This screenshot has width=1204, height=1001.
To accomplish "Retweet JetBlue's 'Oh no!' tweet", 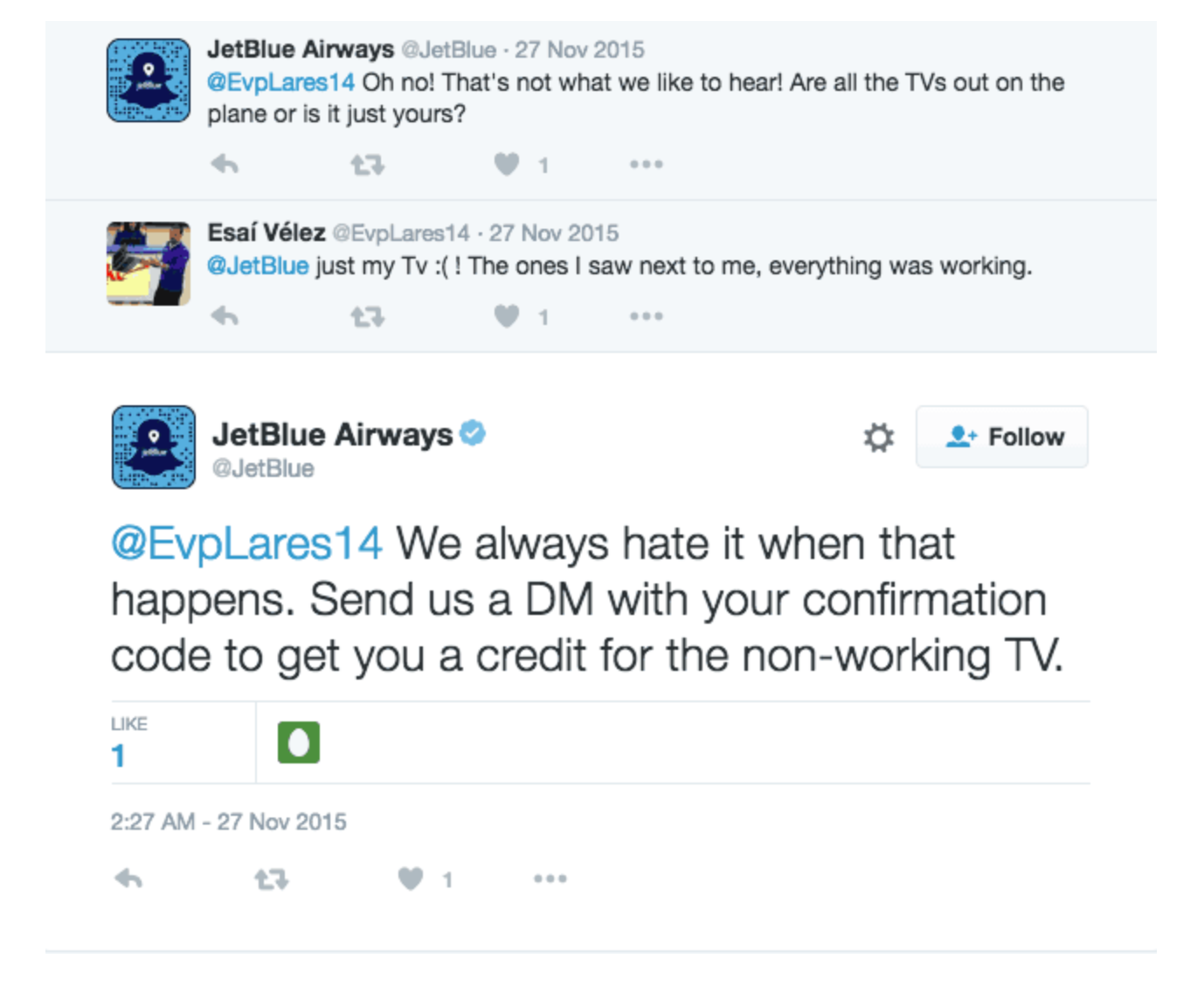I will click(367, 164).
